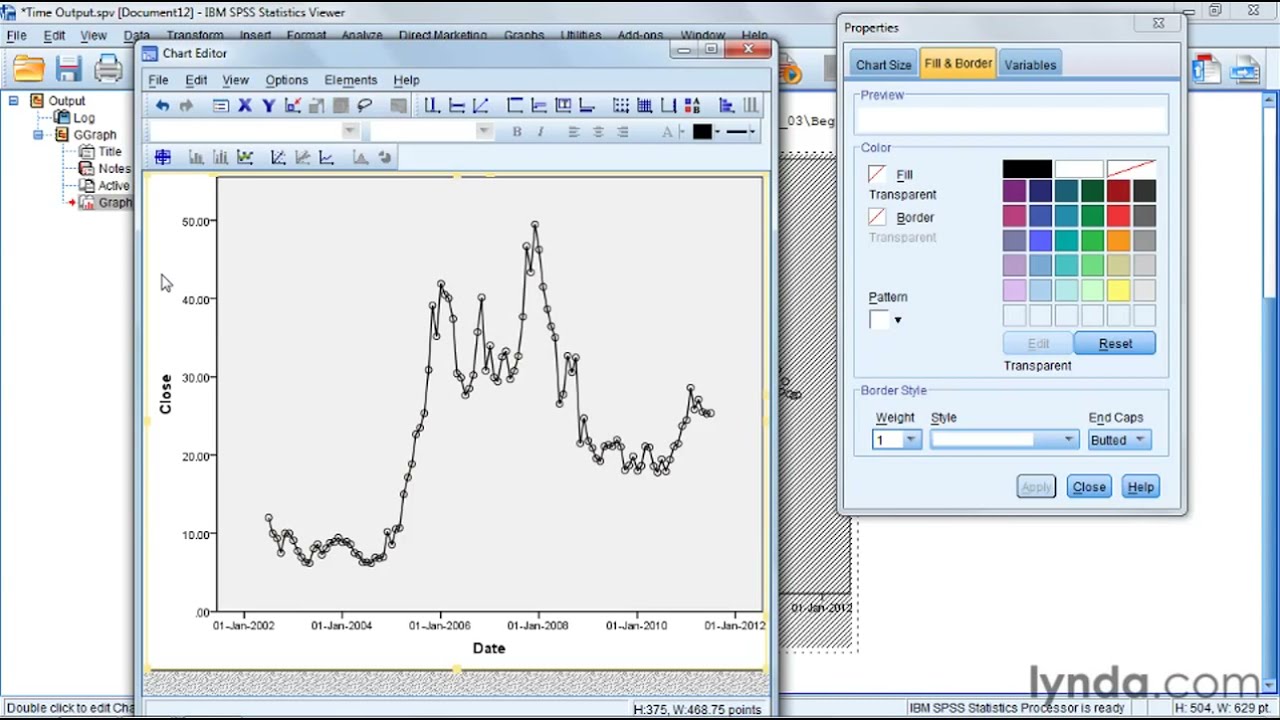Open Chart Editor File menu

(x=158, y=80)
